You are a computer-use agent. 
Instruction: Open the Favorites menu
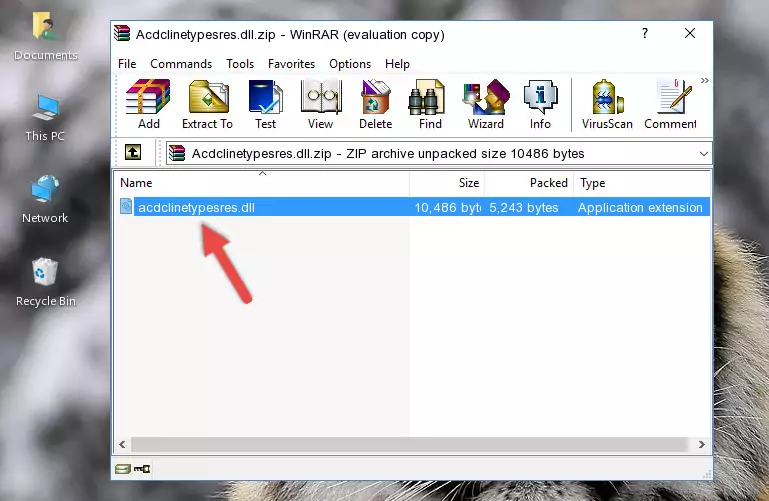pos(291,64)
